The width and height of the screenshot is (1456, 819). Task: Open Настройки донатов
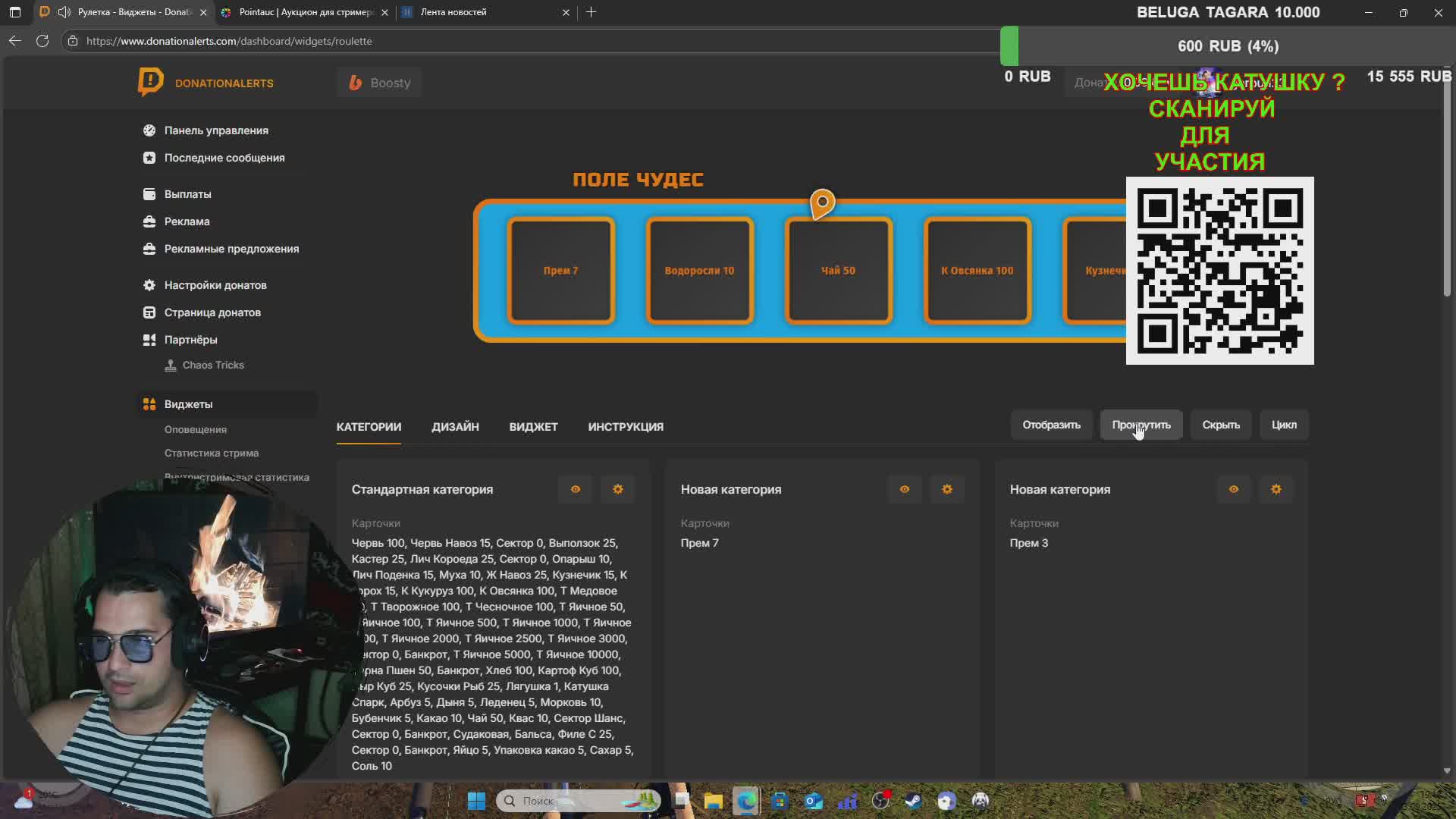coord(215,285)
